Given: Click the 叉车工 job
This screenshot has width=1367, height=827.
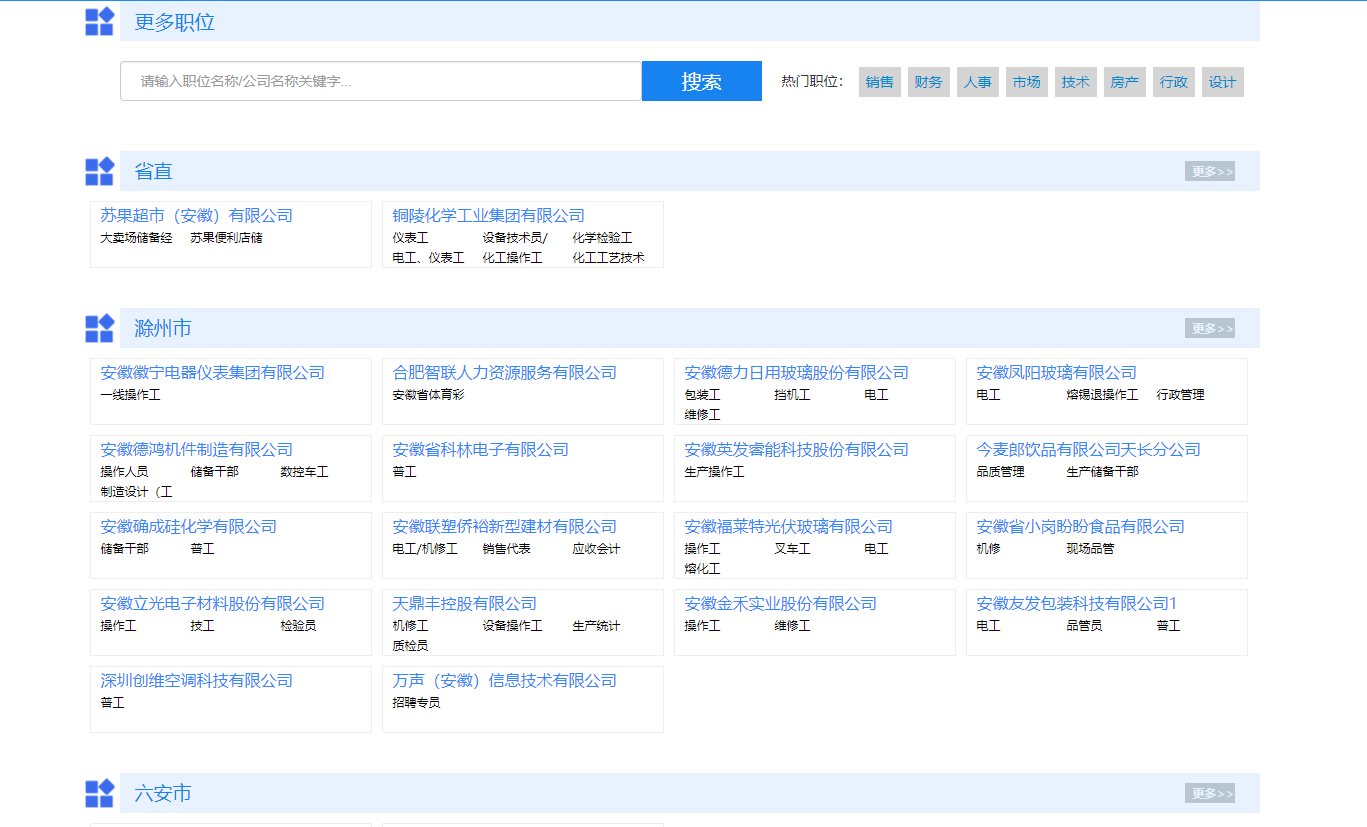Looking at the screenshot, I should click(792, 549).
